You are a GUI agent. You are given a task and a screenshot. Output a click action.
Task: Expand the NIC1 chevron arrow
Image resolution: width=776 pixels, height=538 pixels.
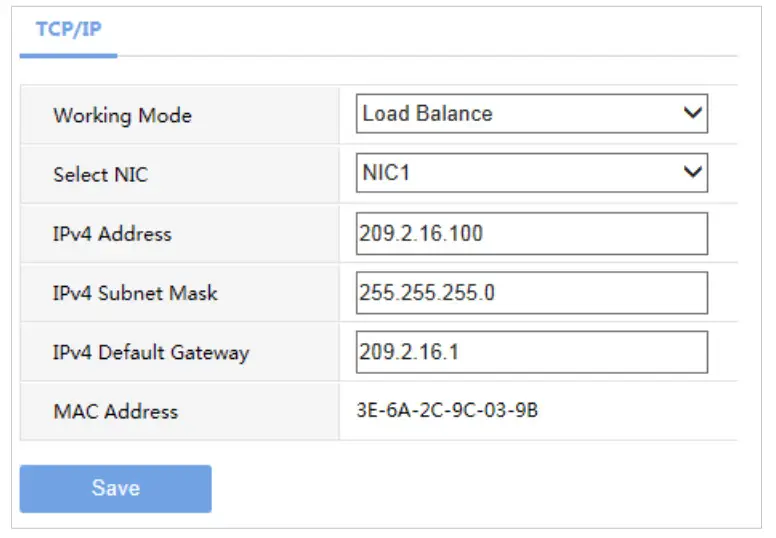692,173
